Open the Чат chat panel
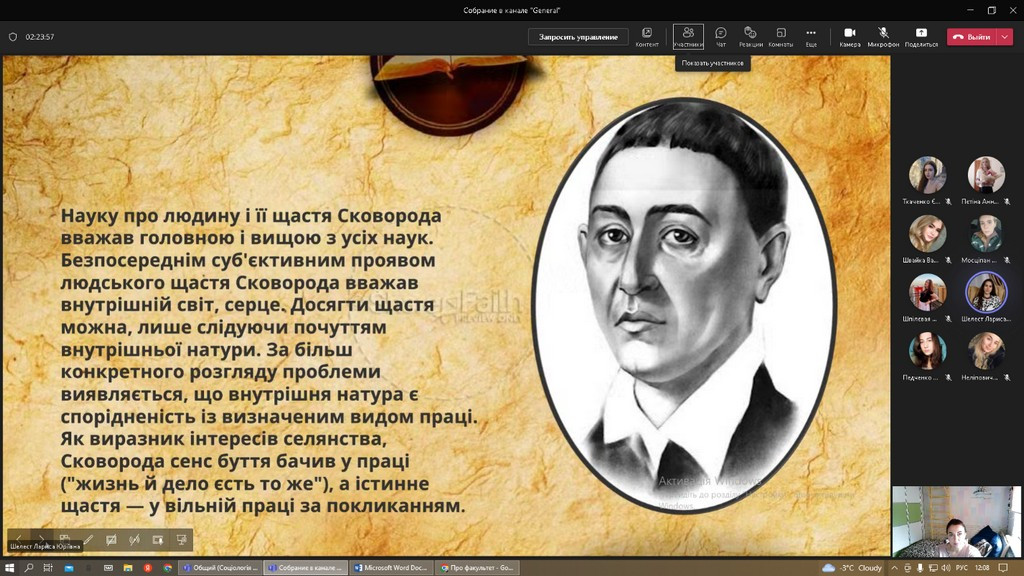This screenshot has width=1024, height=576. point(721,36)
